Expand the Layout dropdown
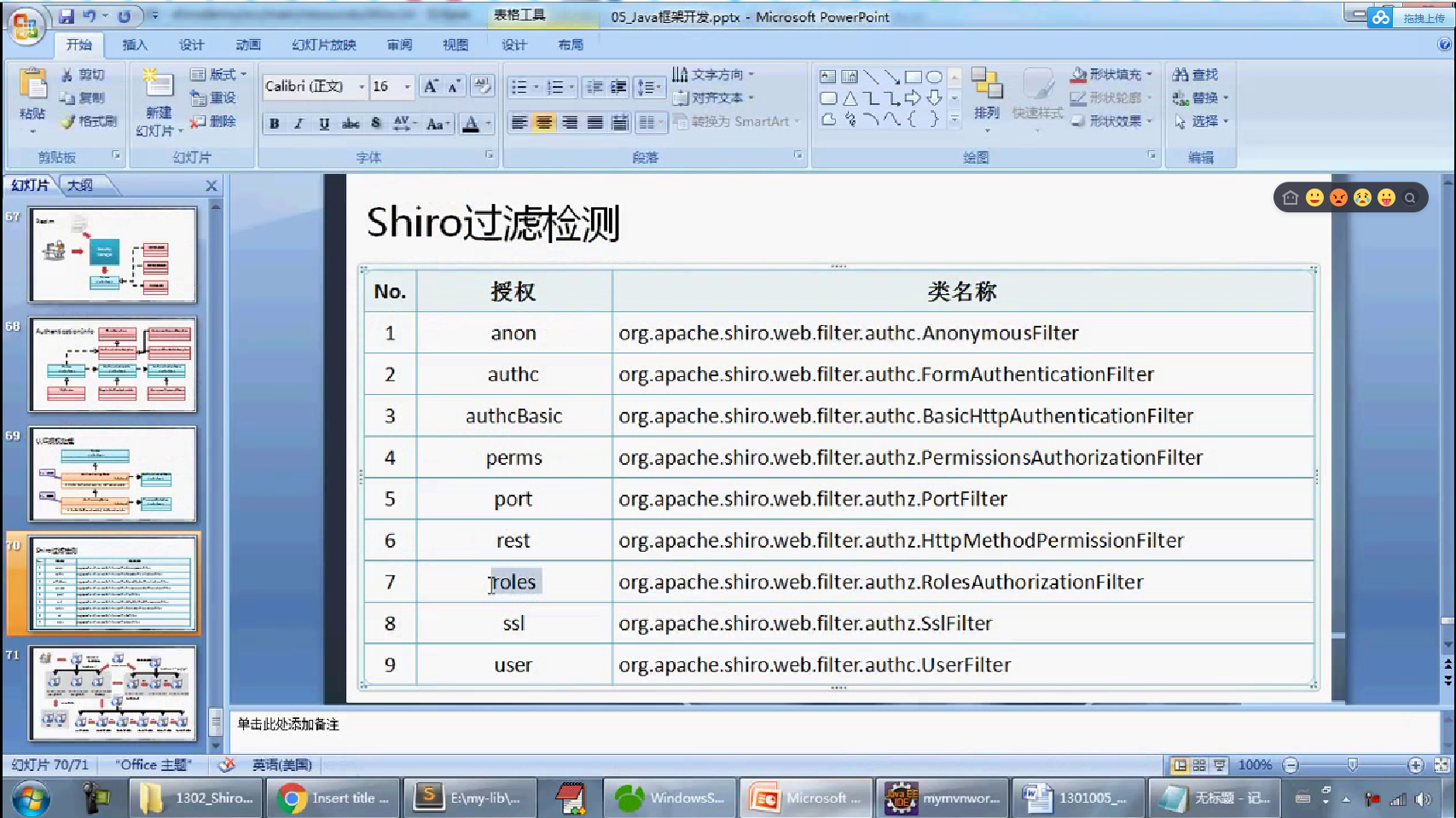The image size is (1456, 818). point(219,74)
